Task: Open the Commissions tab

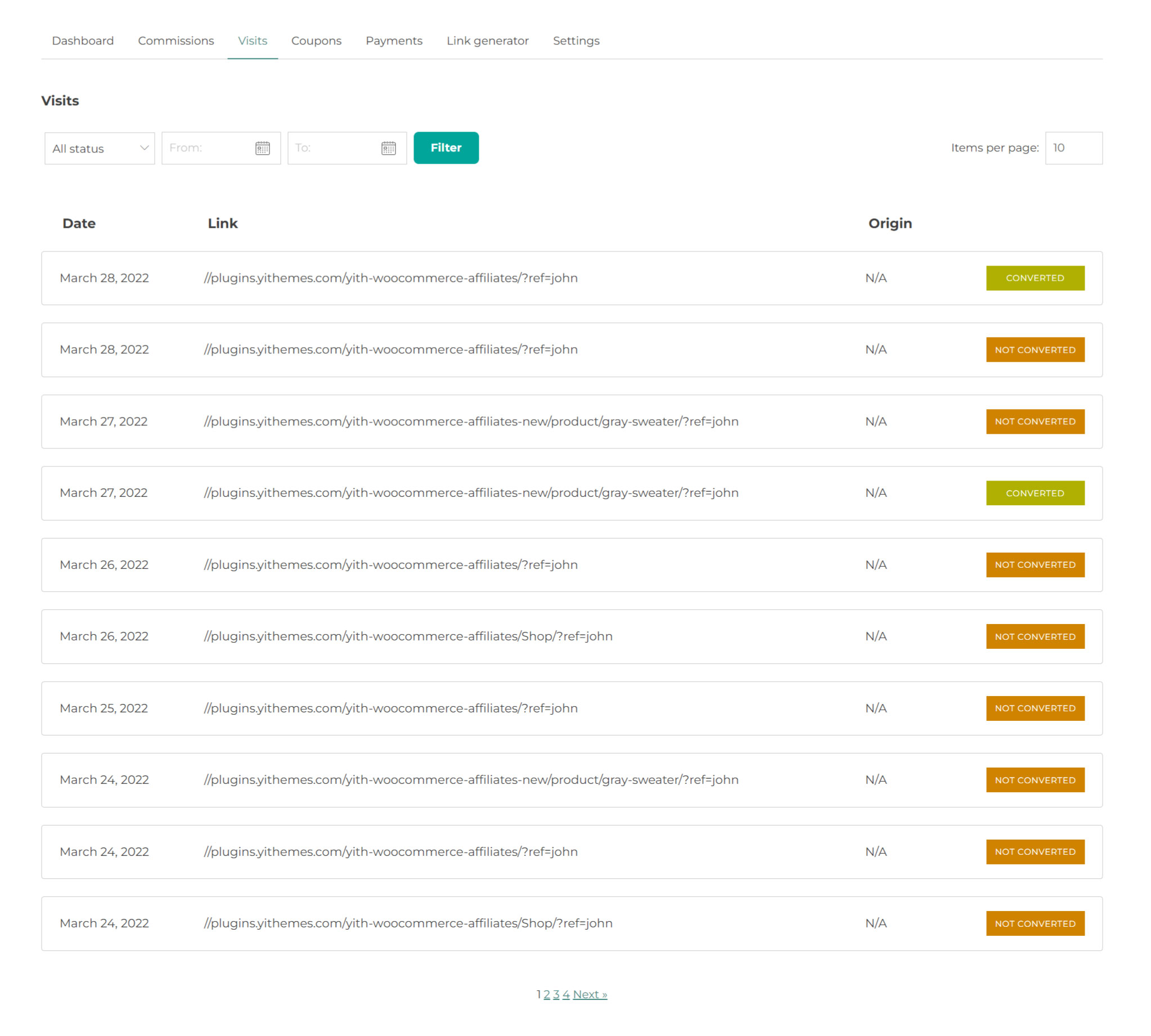Action: pyautogui.click(x=176, y=41)
